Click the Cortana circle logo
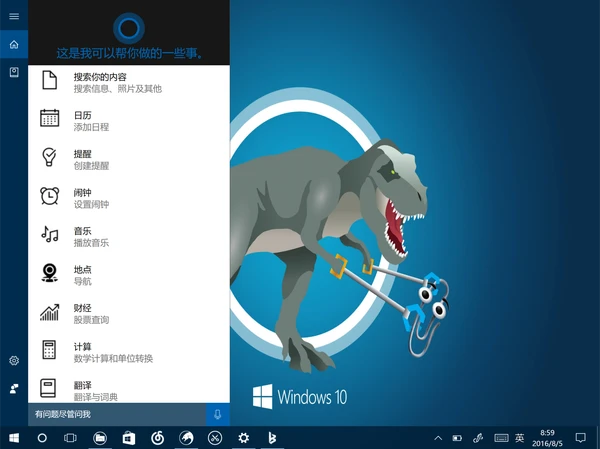Viewport: 600px width, 449px height. pyautogui.click(x=129, y=28)
